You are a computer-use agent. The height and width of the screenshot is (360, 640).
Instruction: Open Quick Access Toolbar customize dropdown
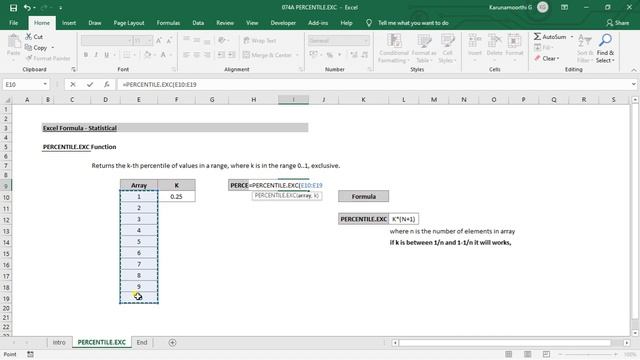60,8
